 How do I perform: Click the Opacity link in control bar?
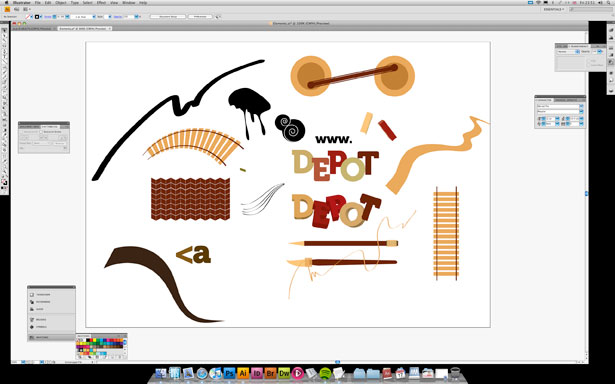(x=118, y=17)
